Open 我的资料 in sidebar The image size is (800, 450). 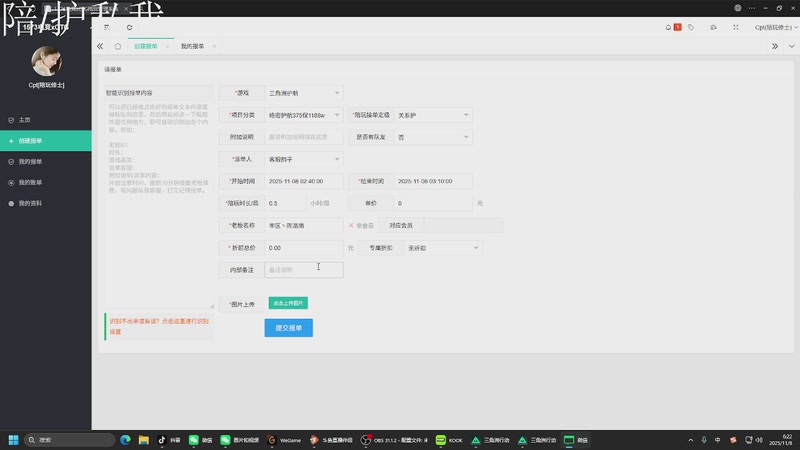46,204
